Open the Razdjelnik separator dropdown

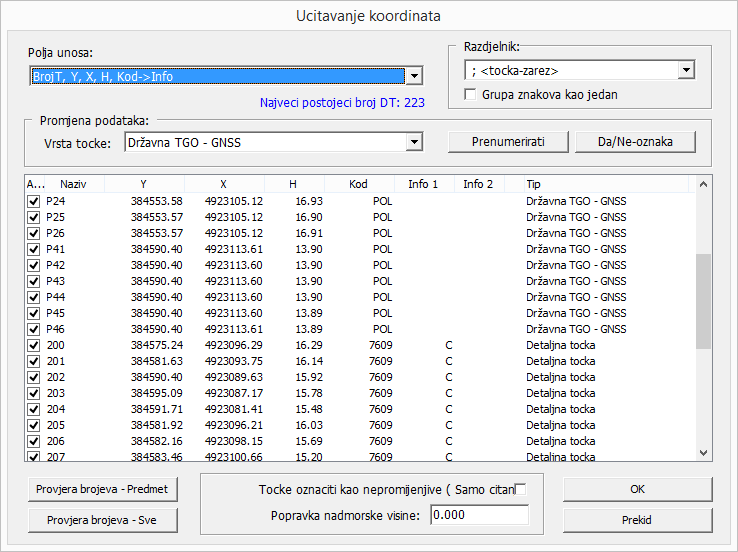[x=686, y=71]
